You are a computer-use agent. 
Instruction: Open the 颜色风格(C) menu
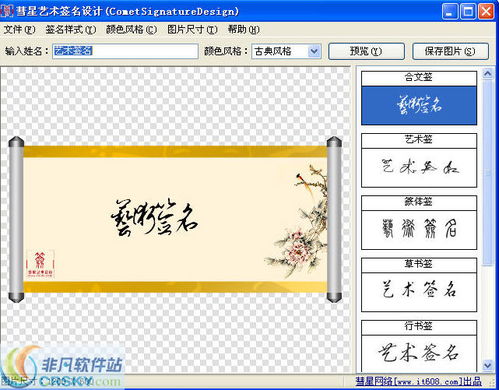pos(131,30)
